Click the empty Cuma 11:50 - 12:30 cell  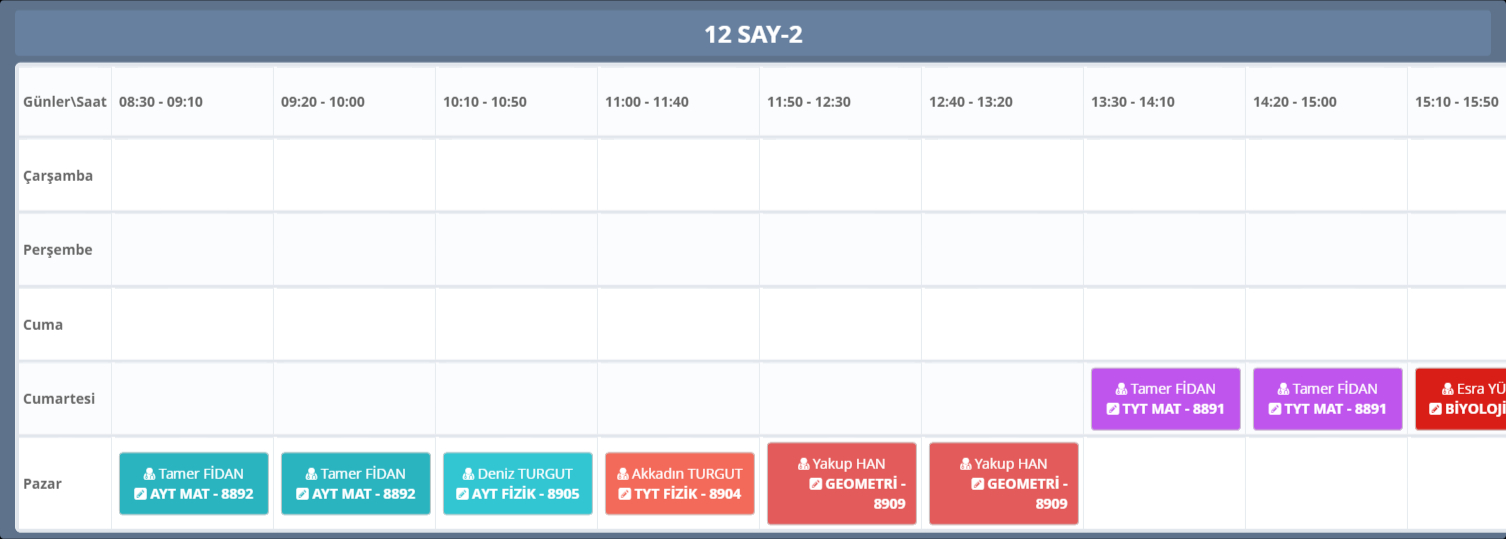[840, 325]
